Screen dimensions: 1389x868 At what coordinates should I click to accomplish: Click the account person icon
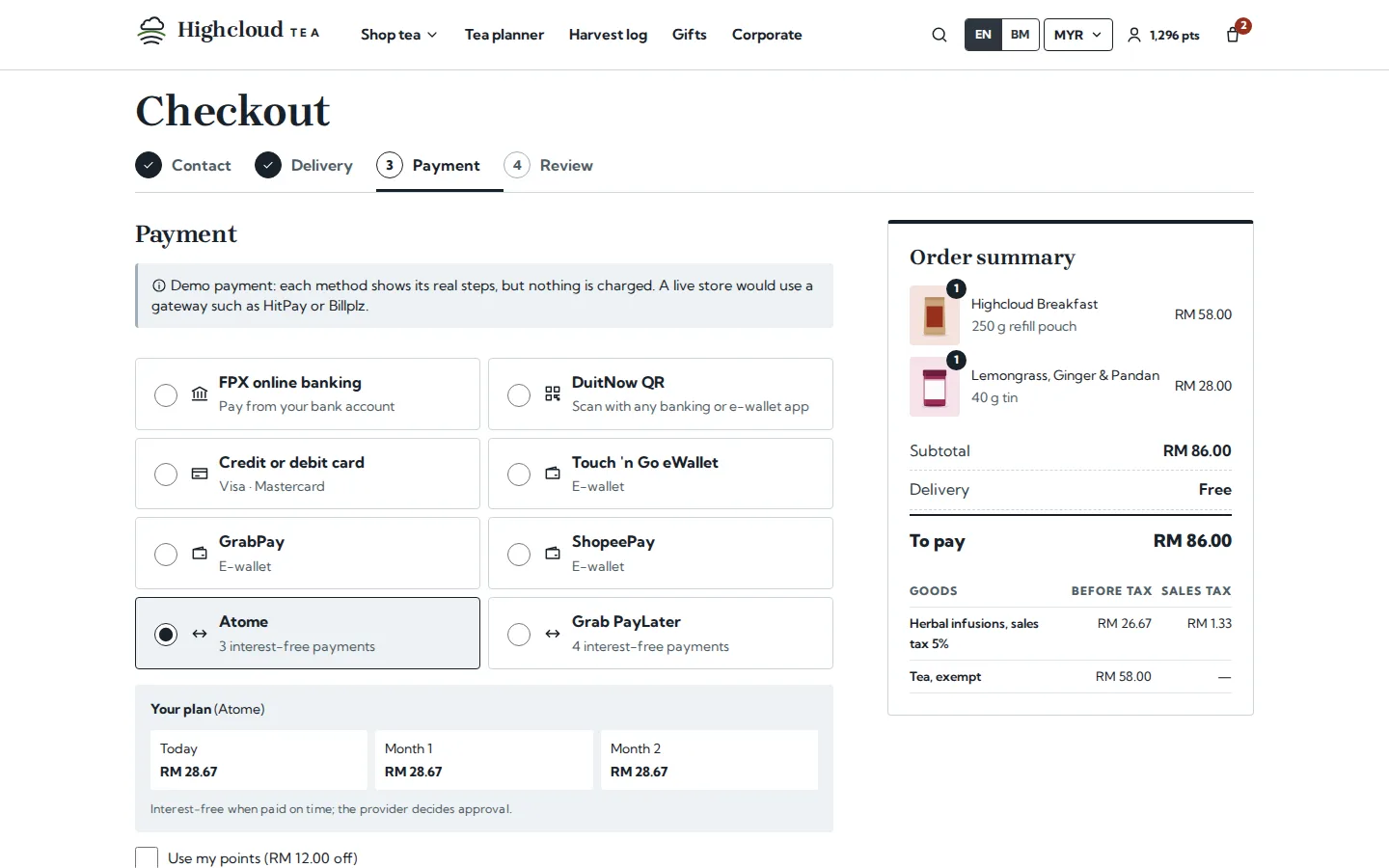1134,35
